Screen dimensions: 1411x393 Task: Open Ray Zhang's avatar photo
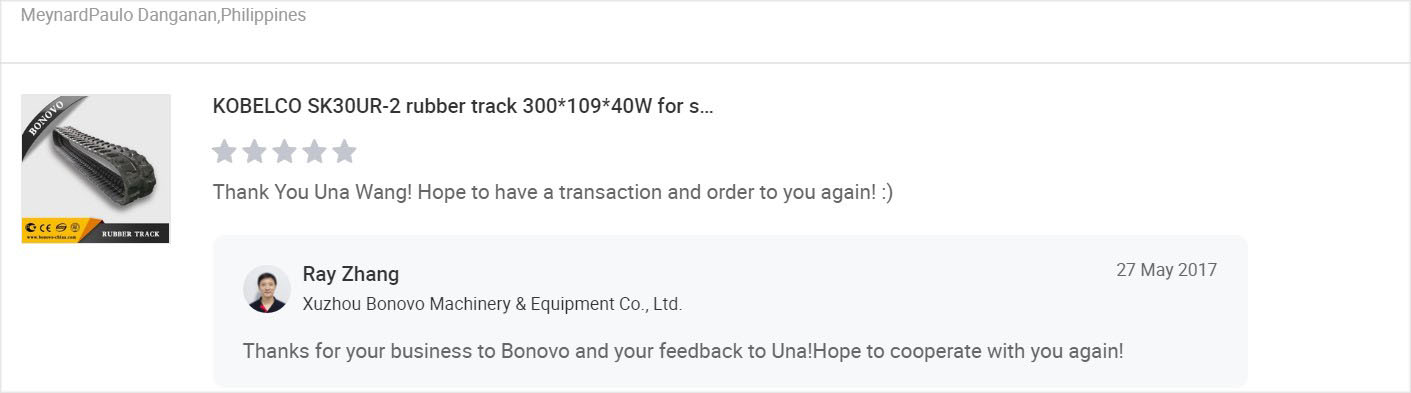[x=267, y=289]
